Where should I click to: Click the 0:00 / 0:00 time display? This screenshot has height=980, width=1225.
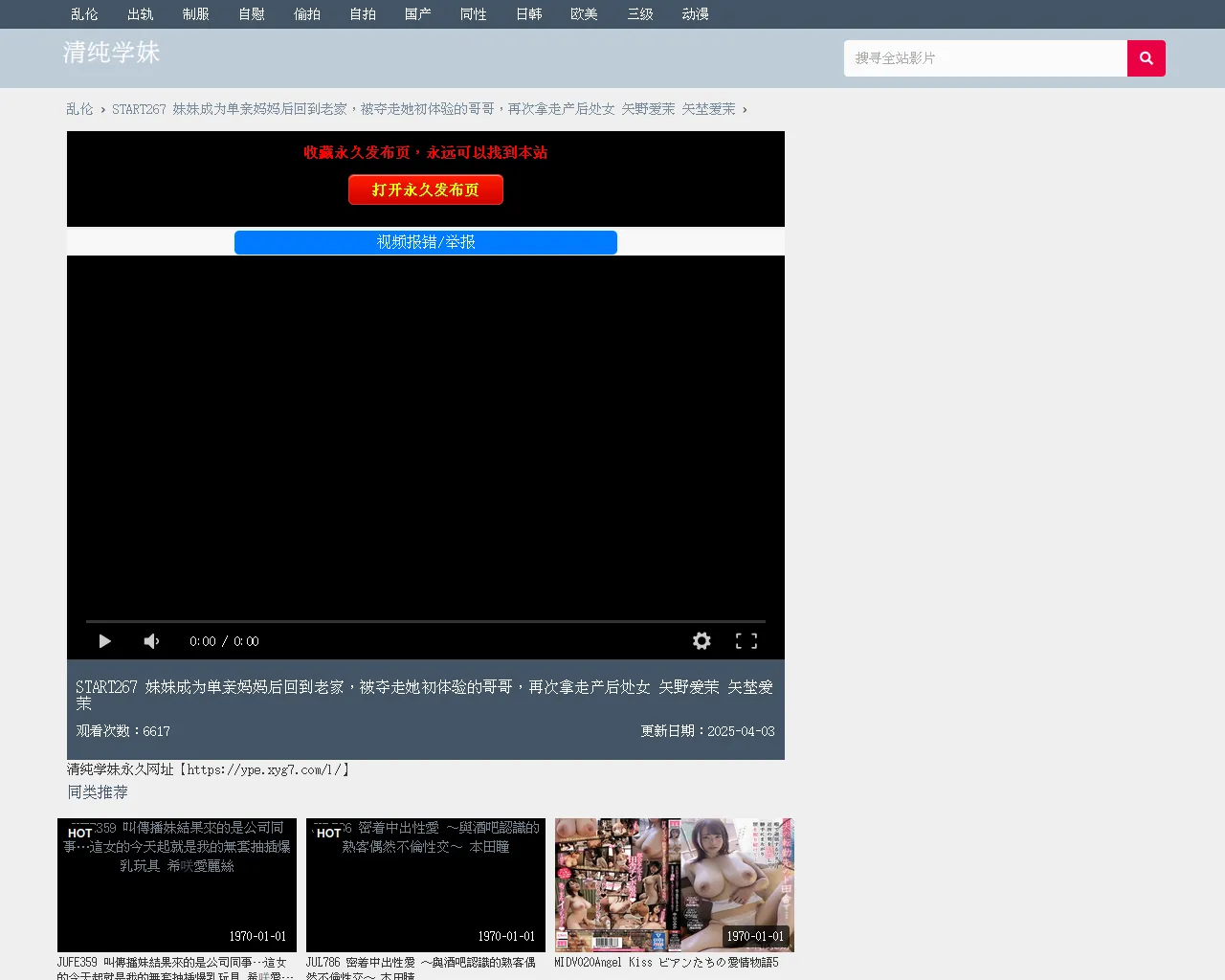click(x=224, y=641)
